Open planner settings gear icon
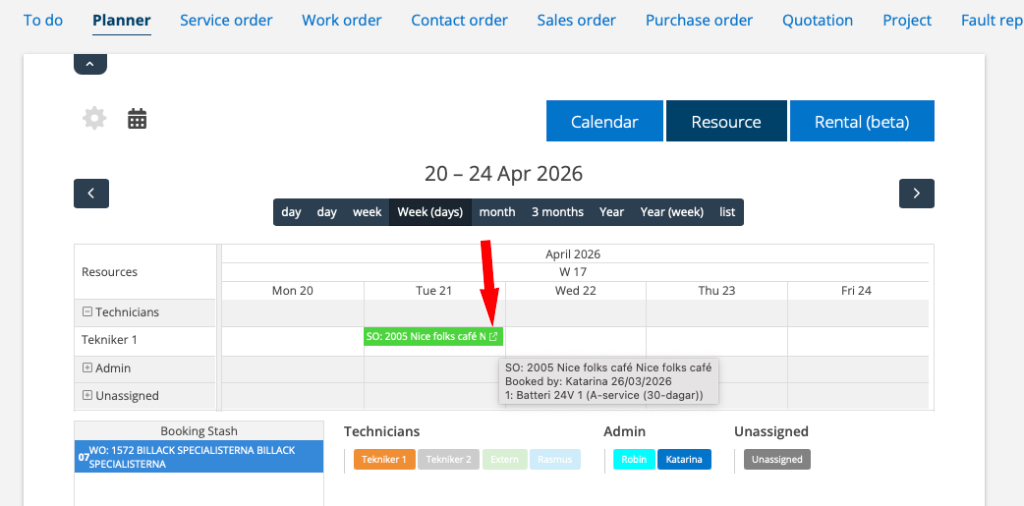Image resolution: width=1024 pixels, height=506 pixels. [x=94, y=119]
